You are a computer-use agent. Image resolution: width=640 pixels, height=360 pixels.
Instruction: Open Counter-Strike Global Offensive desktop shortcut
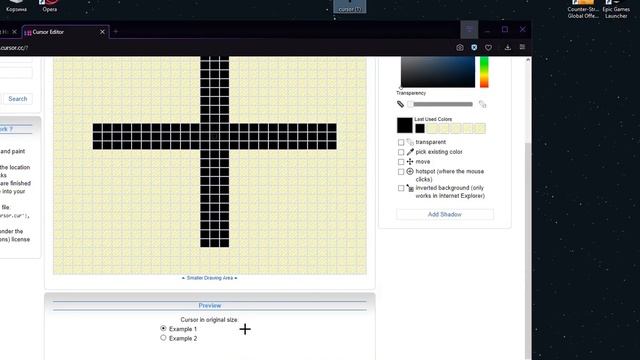click(x=583, y=9)
